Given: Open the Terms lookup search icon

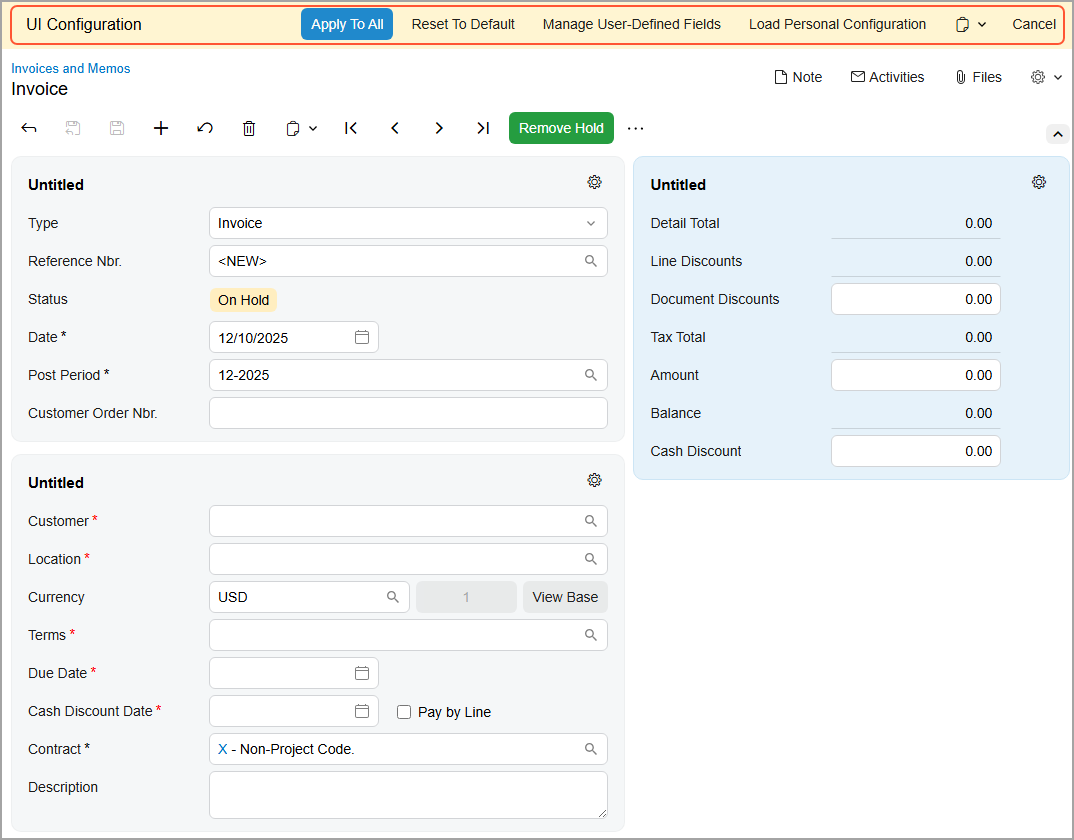Looking at the screenshot, I should pyautogui.click(x=590, y=635).
